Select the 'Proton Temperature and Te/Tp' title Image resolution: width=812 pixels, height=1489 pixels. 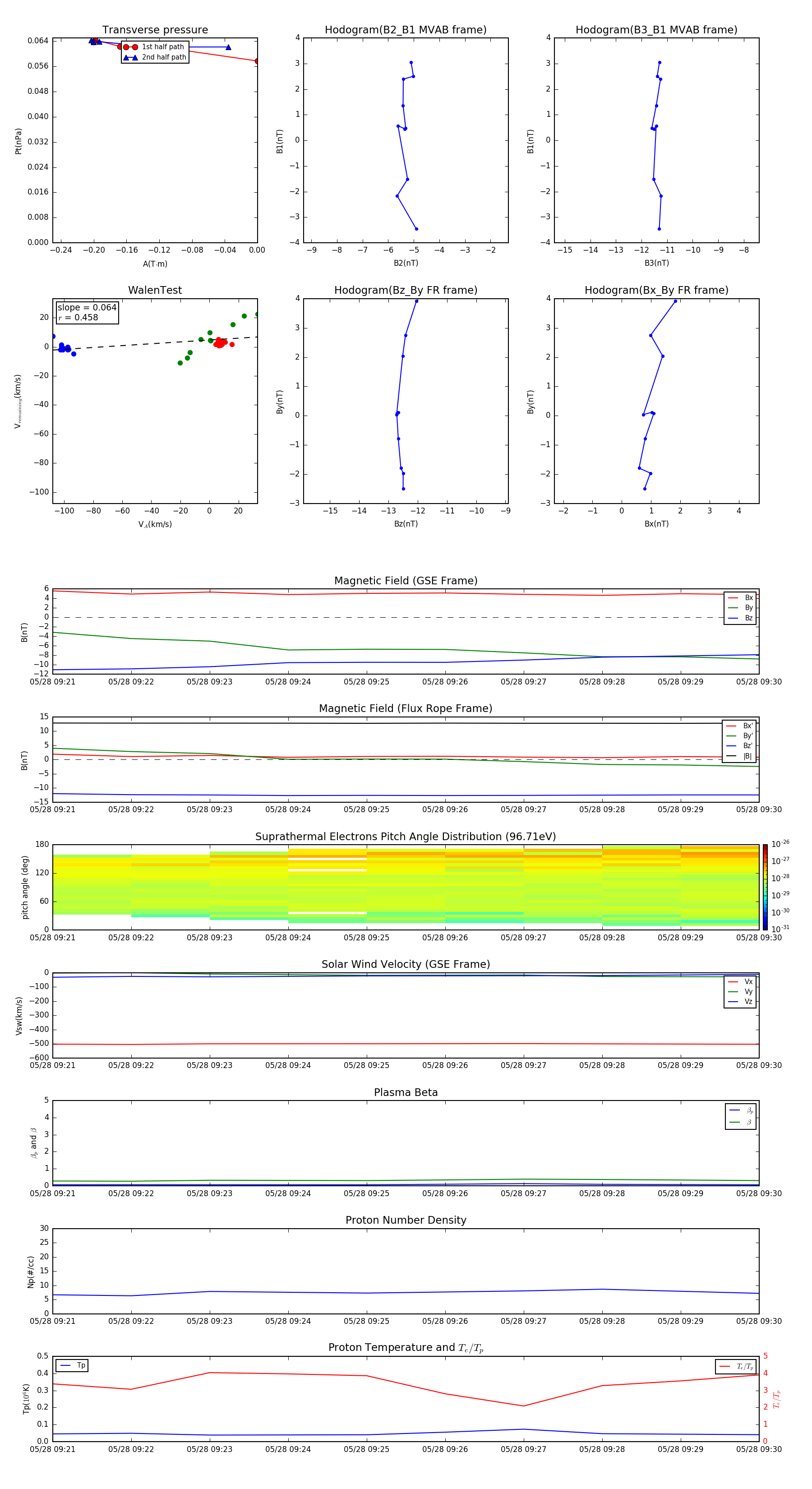click(406, 1348)
